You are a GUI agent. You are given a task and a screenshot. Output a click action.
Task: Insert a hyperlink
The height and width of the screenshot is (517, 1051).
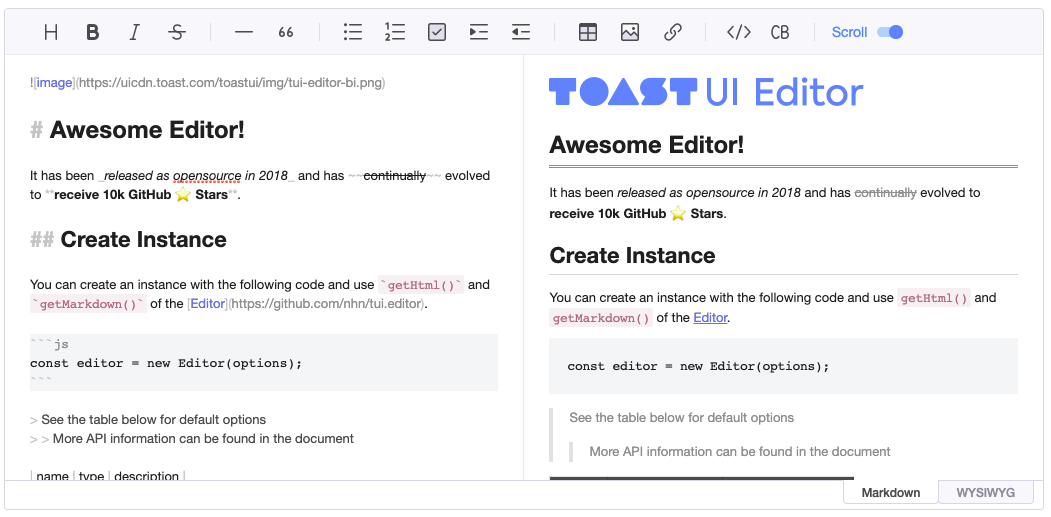pos(673,32)
